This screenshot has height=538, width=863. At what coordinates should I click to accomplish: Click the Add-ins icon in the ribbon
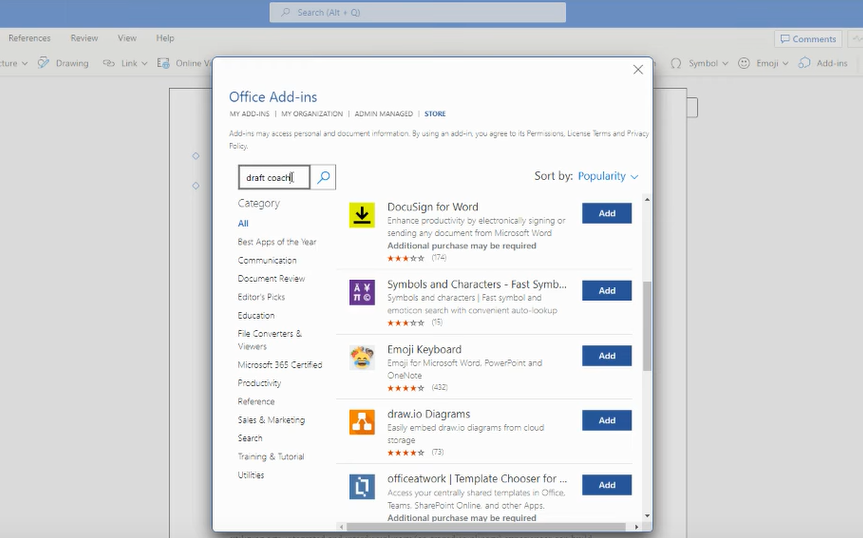pyautogui.click(x=804, y=63)
